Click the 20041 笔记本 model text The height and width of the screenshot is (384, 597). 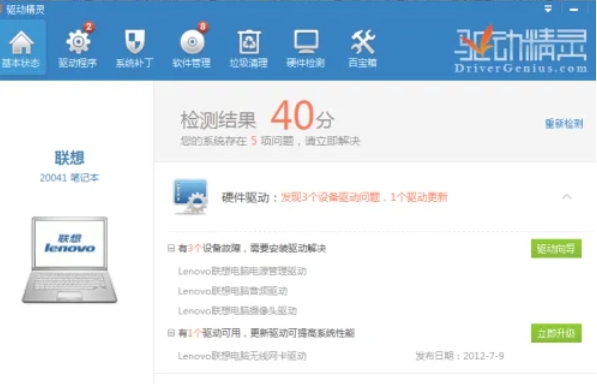(x=69, y=178)
